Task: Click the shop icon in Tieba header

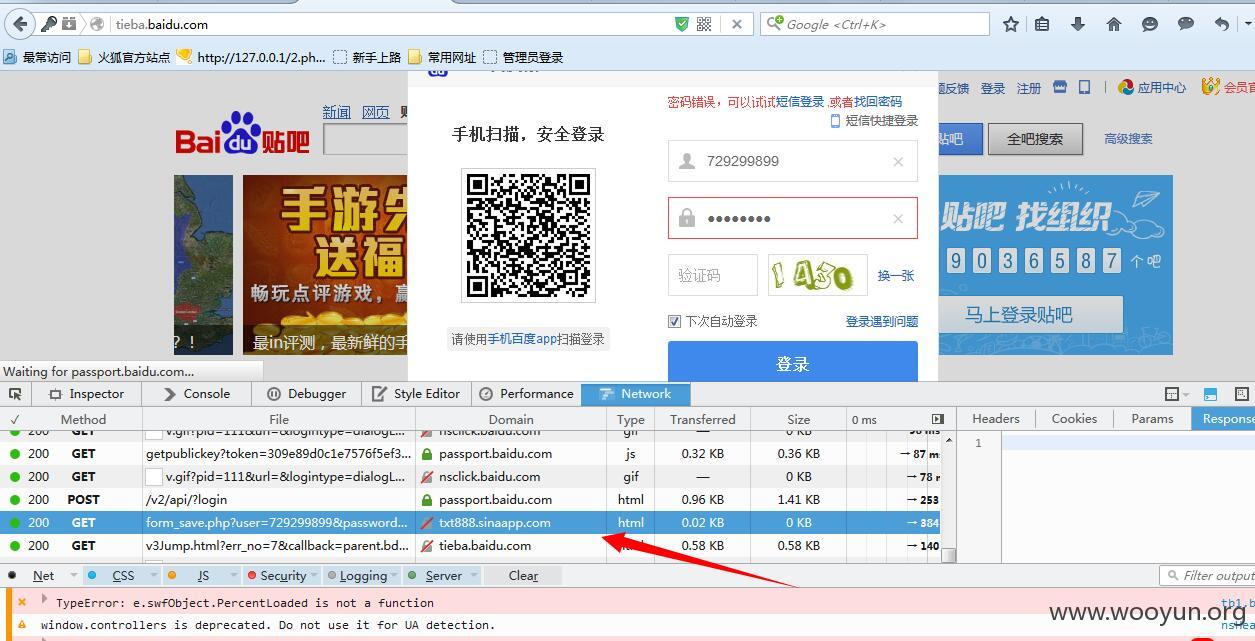Action: tap(1060, 88)
